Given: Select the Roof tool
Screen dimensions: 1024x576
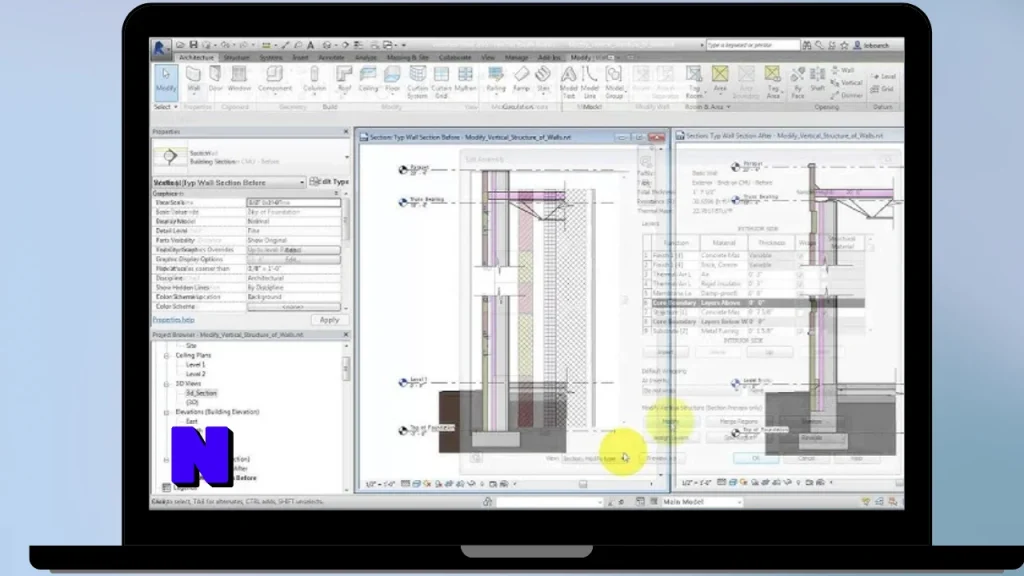Looking at the screenshot, I should point(344,80).
